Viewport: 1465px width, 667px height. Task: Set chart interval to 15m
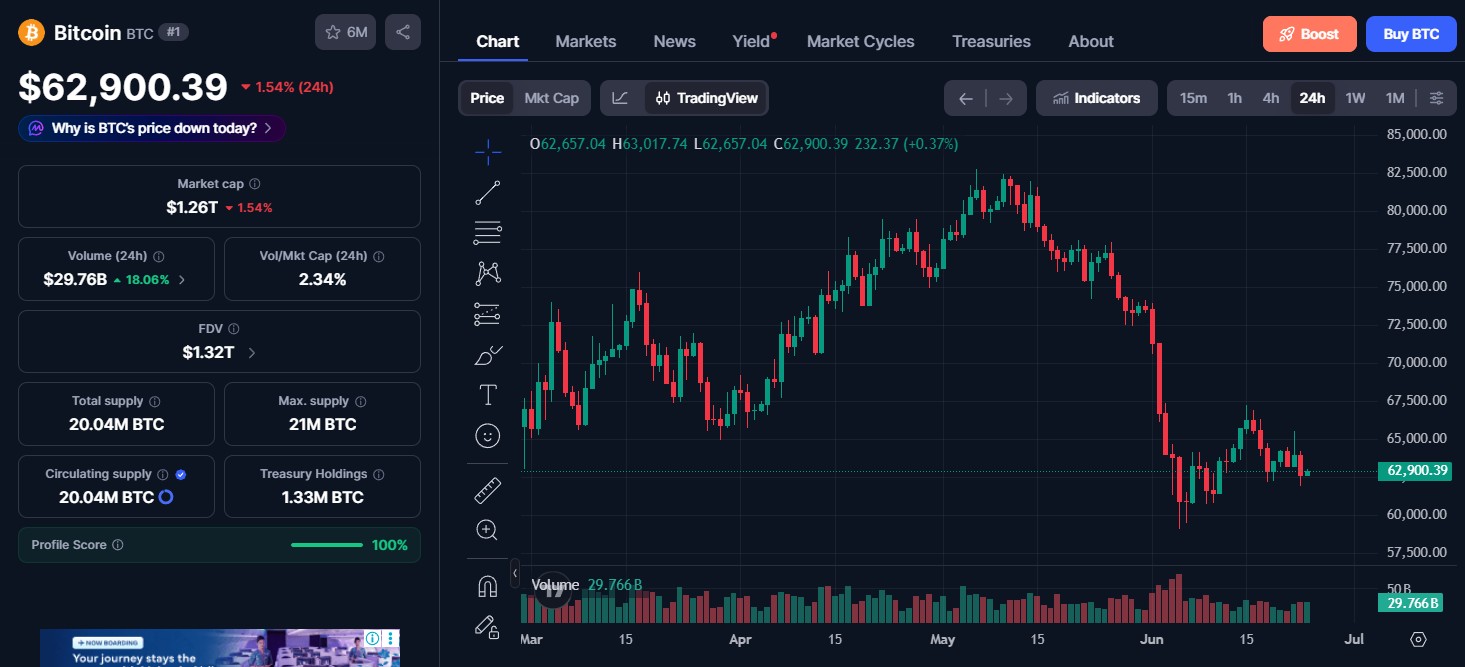[1193, 98]
